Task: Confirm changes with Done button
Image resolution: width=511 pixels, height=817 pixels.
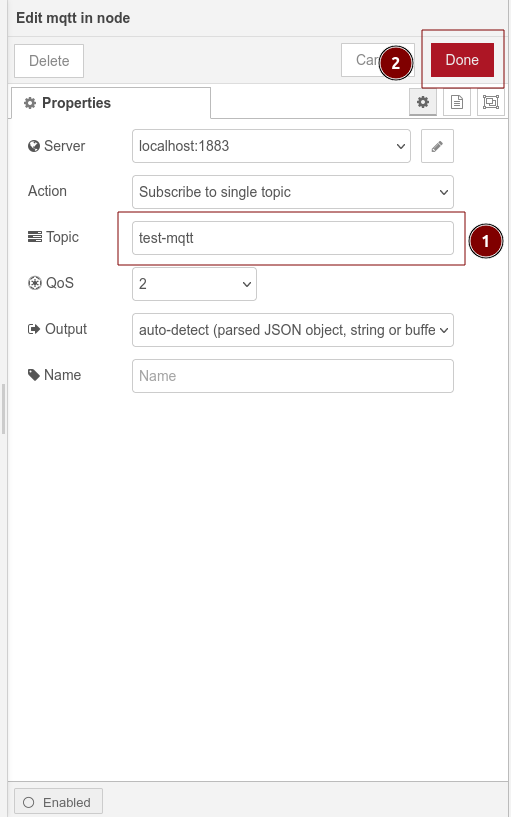Action: (462, 60)
